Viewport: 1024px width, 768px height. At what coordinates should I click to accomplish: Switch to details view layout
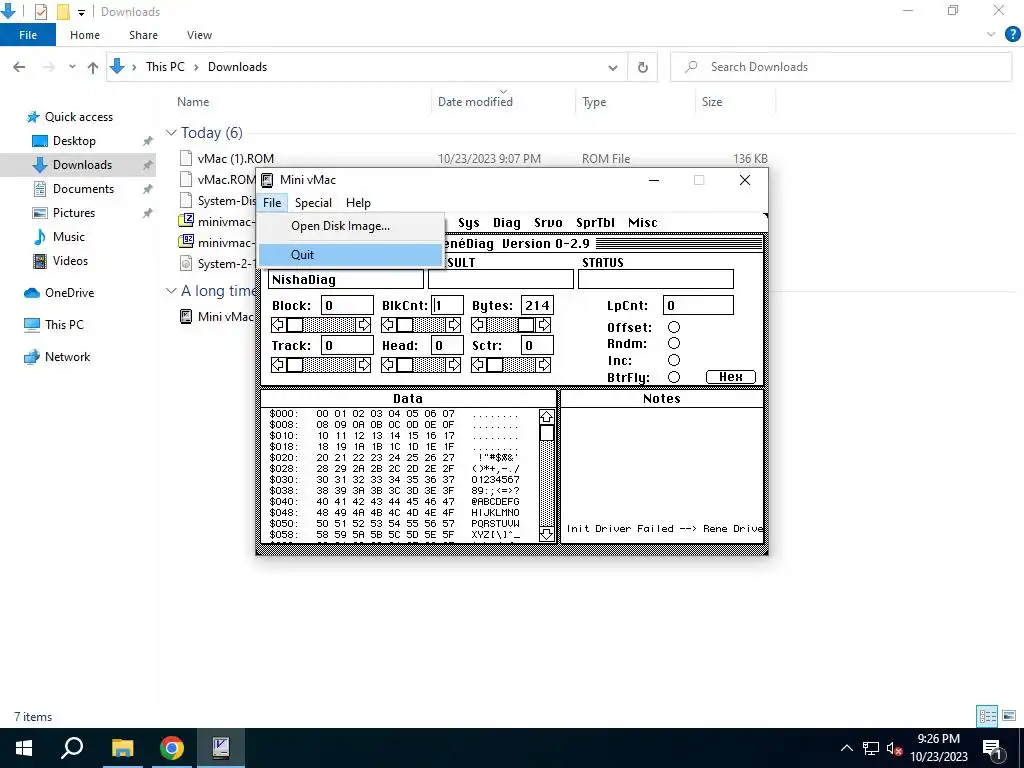(987, 716)
